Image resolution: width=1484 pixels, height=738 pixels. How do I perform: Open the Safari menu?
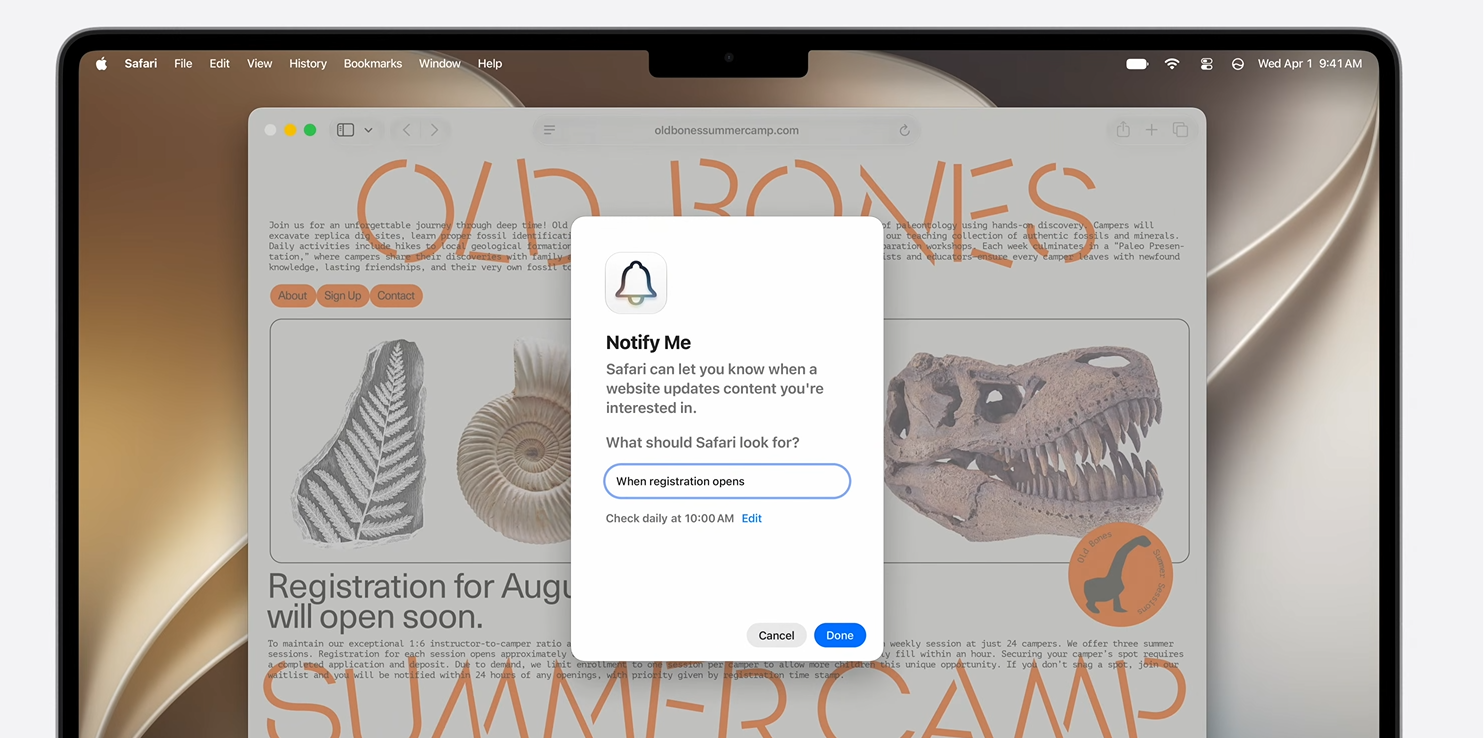click(x=141, y=64)
